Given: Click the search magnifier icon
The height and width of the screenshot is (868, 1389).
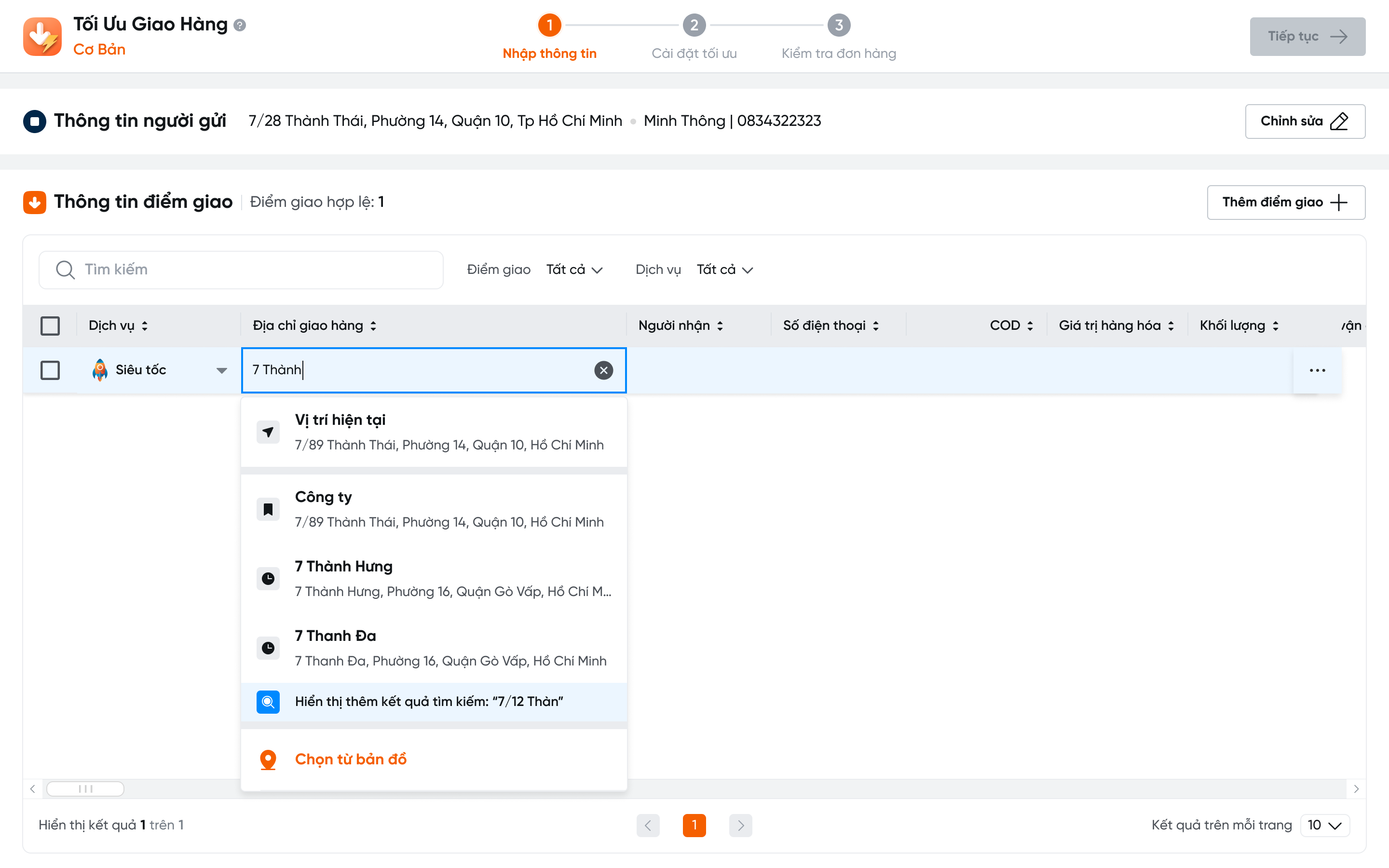Looking at the screenshot, I should [65, 270].
